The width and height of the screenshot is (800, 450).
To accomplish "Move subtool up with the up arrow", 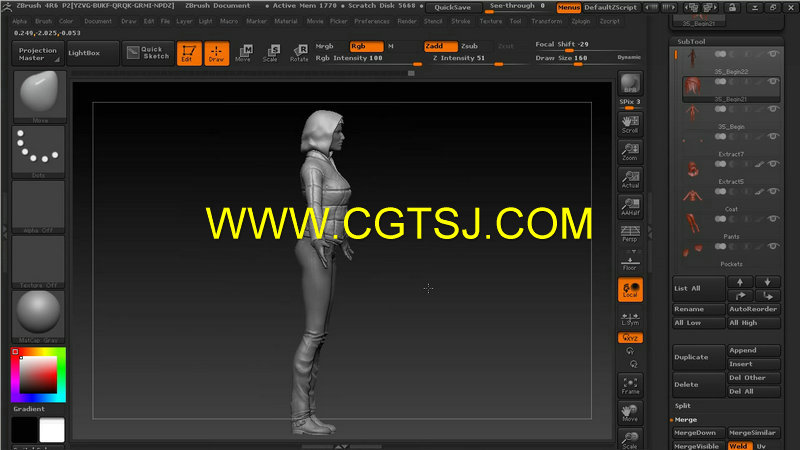I will (740, 282).
